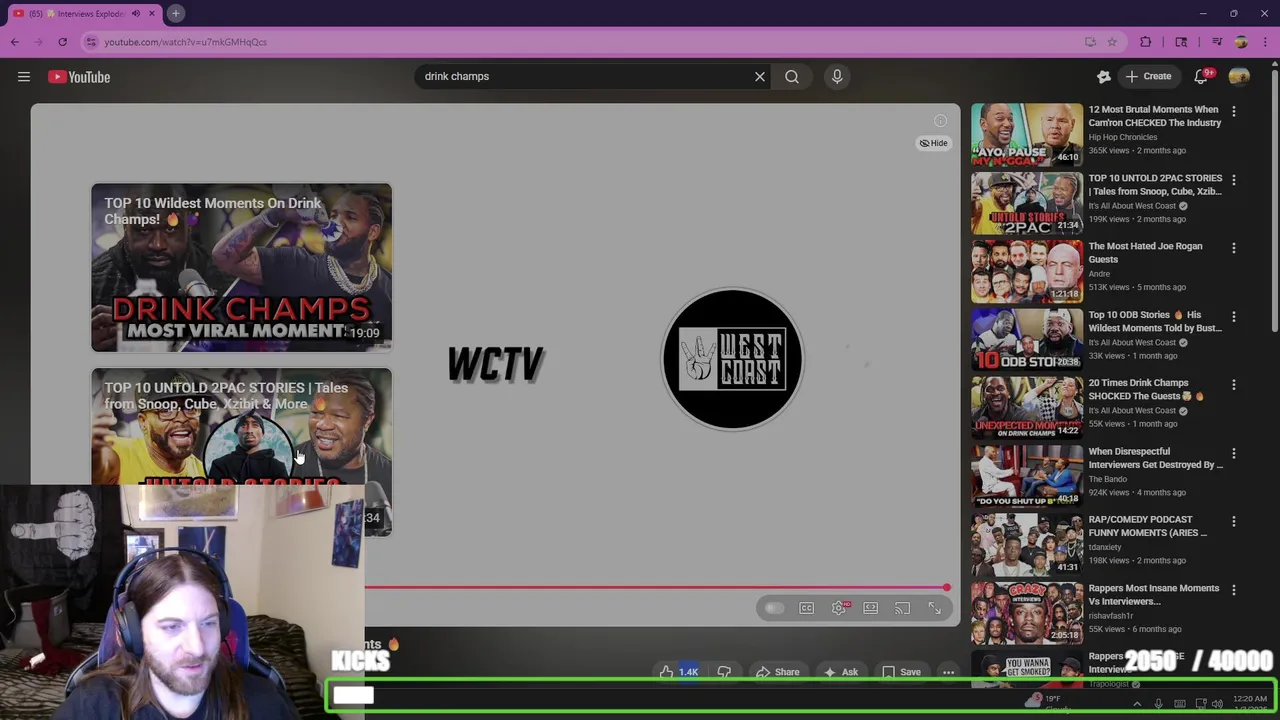Open the 'Hip Hop Chronicles' channel link
This screenshot has height=720, width=1280.
[1122, 137]
